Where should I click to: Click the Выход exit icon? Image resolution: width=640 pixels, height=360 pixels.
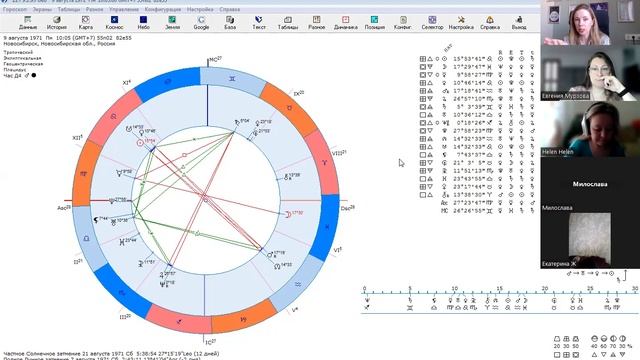click(519, 23)
